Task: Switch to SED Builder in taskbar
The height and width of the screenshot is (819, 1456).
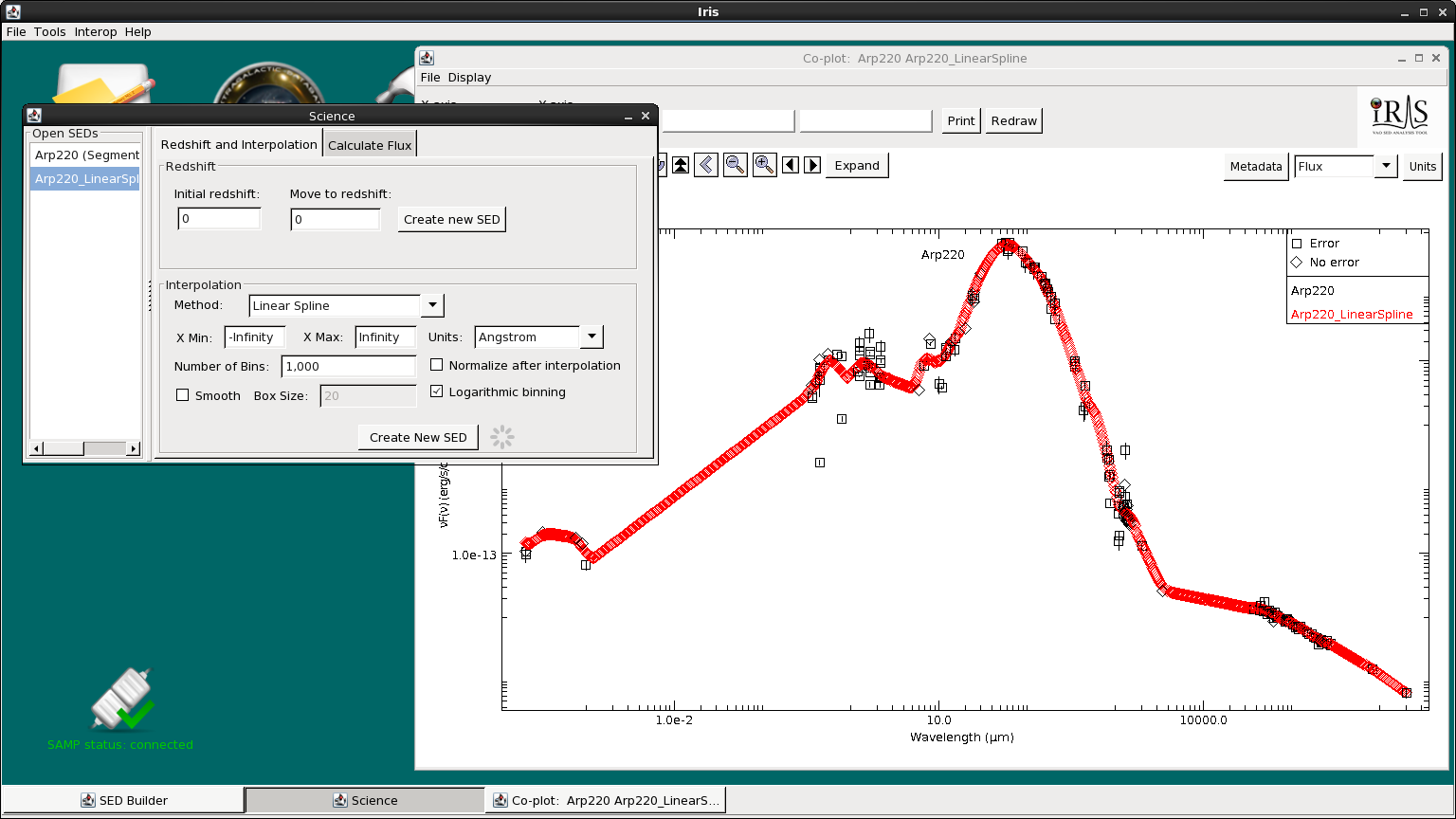Action: [x=123, y=800]
